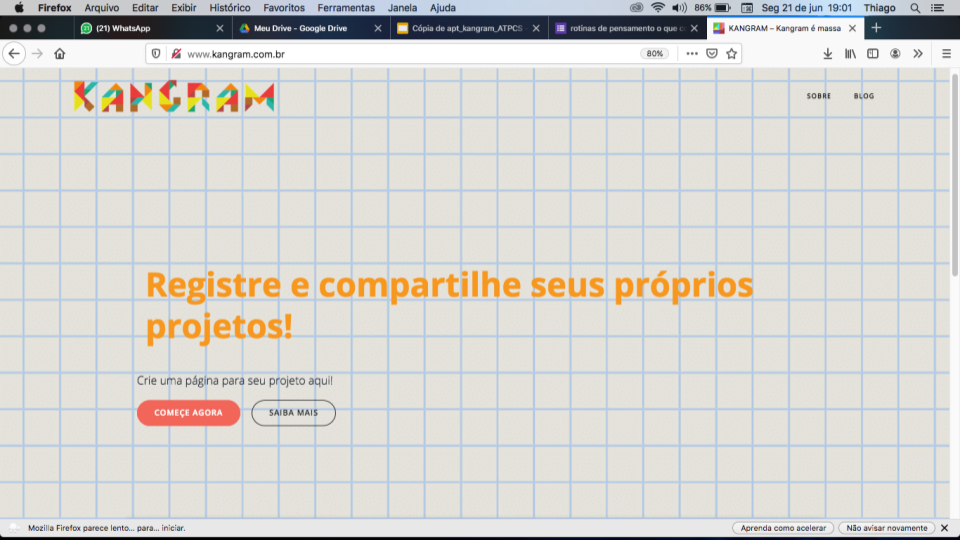960x540 pixels.
Task: Close the rotinas de pensamento tab
Action: pyautogui.click(x=694, y=28)
